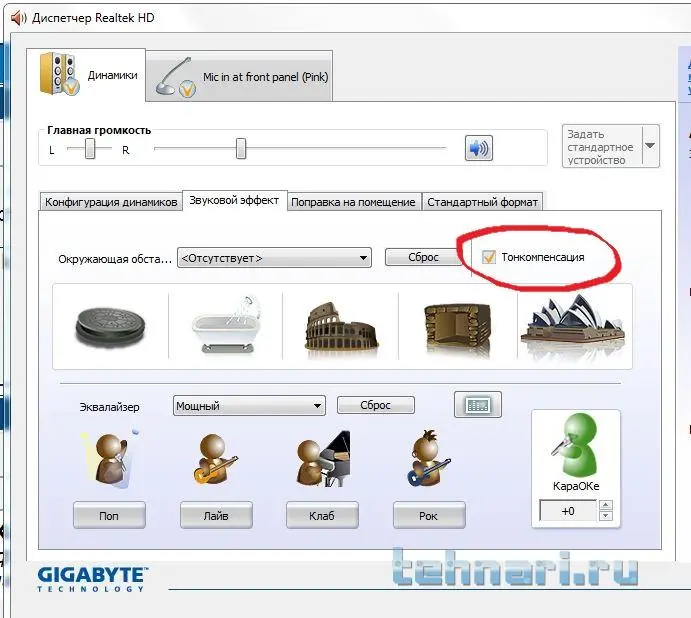Choose the stone room environment icon

pyautogui.click(x=458, y=328)
